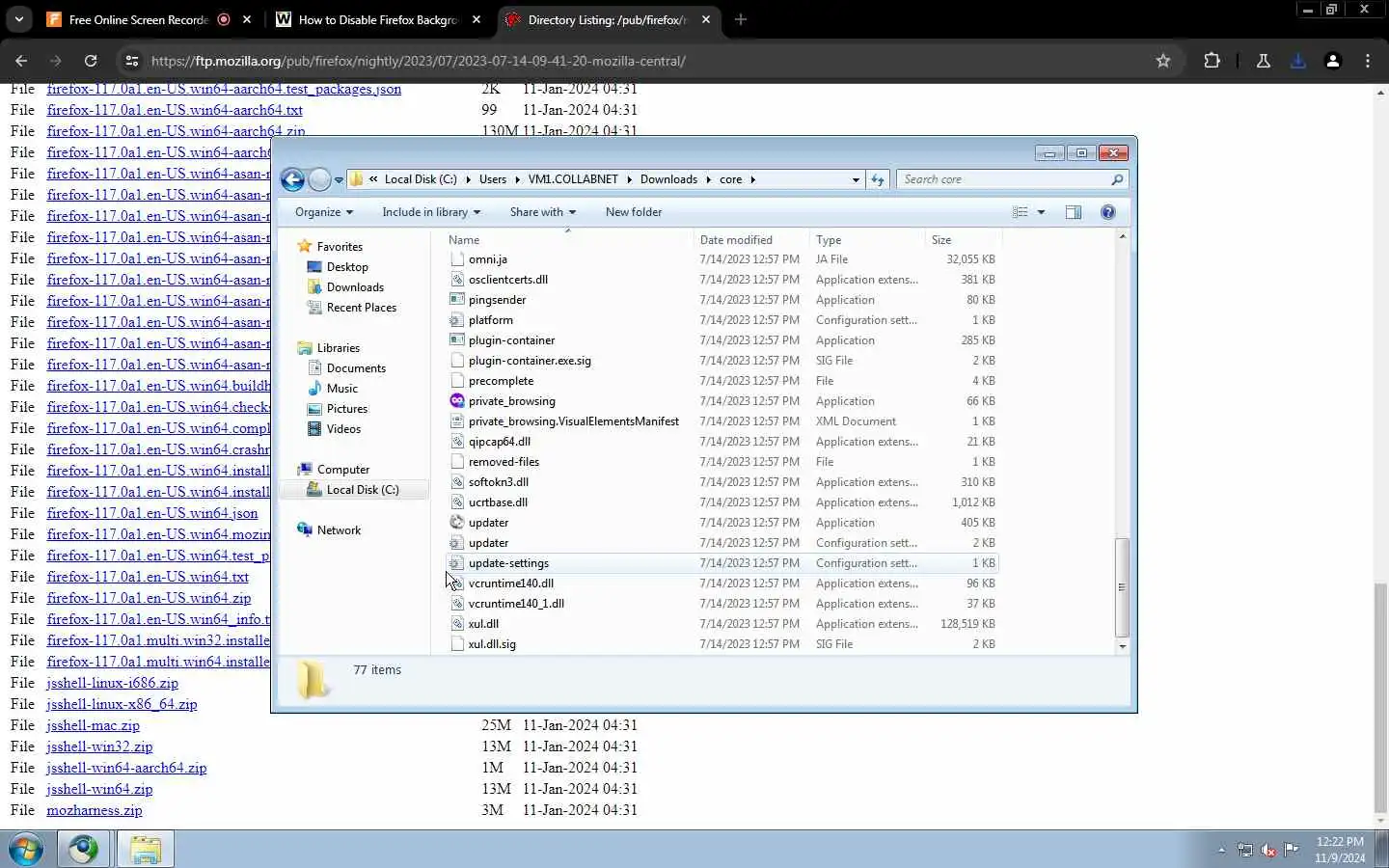The image size is (1389, 868).
Task: Select Documents library
Action: tap(356, 368)
